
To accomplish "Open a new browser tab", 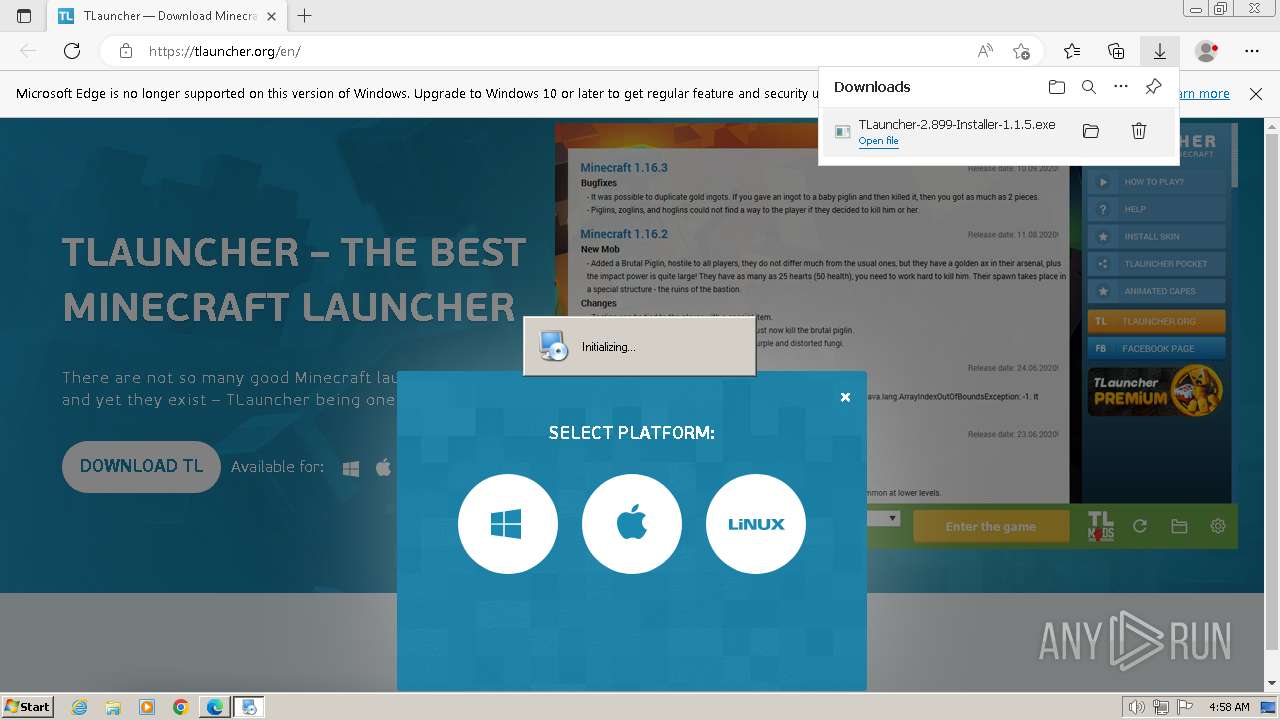I will click(305, 16).
